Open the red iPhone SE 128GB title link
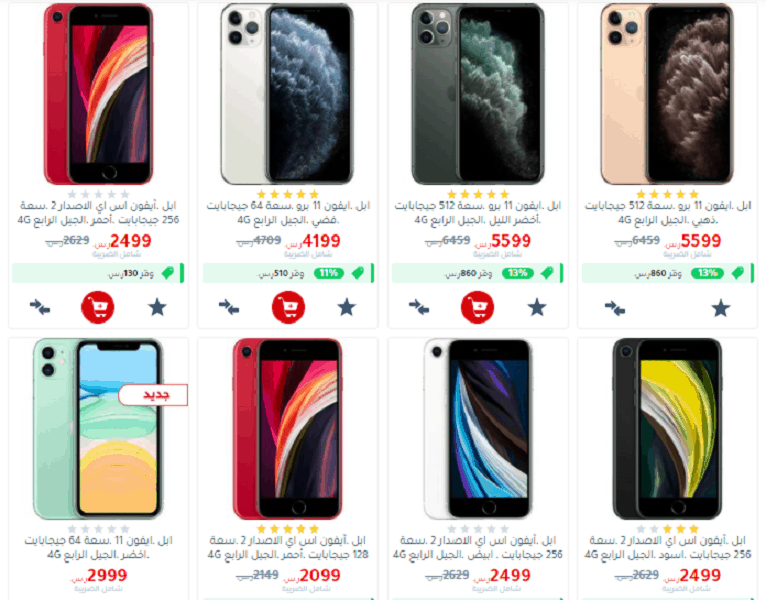The image size is (766, 600). click(x=288, y=547)
